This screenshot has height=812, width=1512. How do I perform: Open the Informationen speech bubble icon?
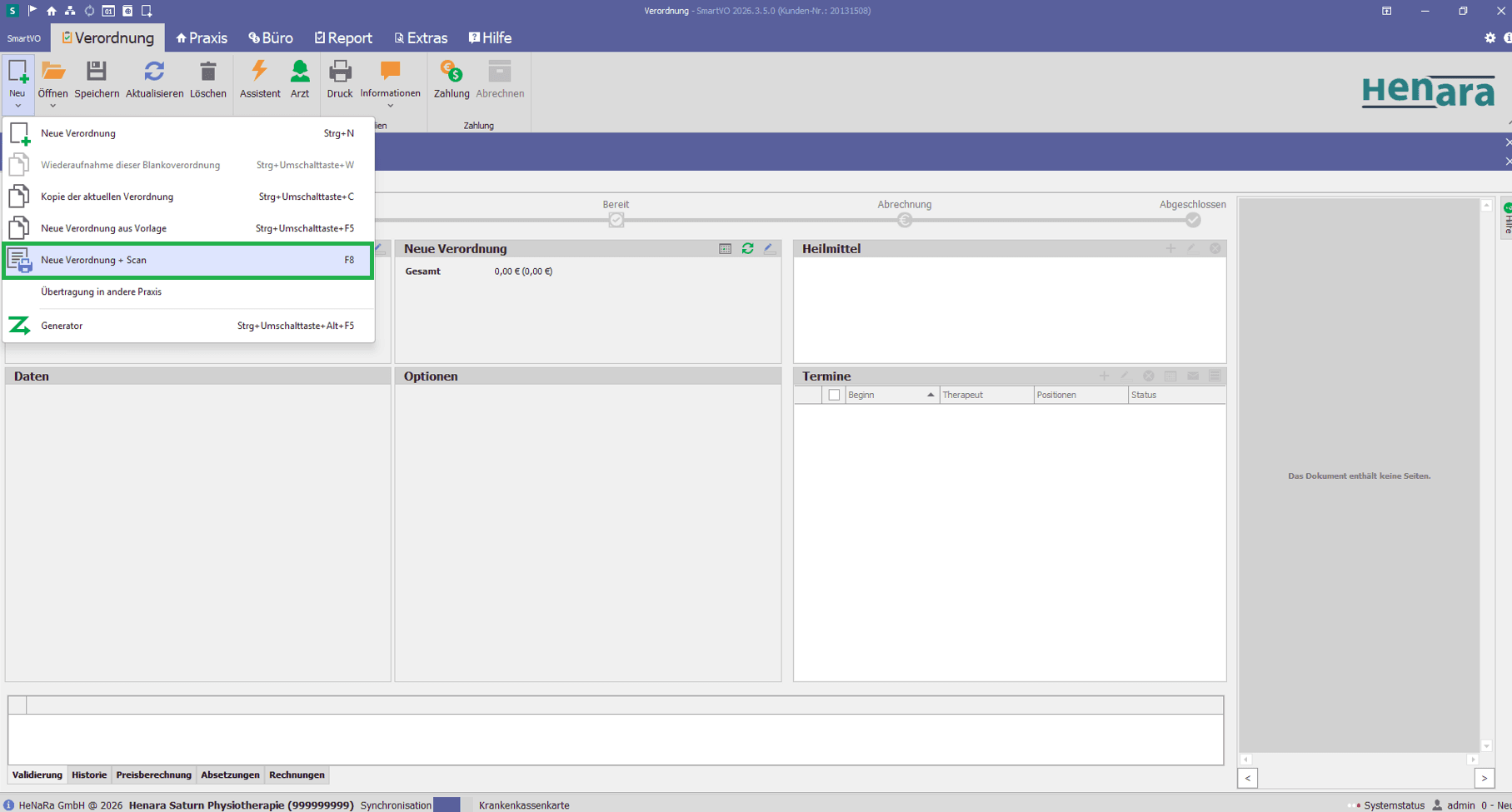[x=390, y=72]
